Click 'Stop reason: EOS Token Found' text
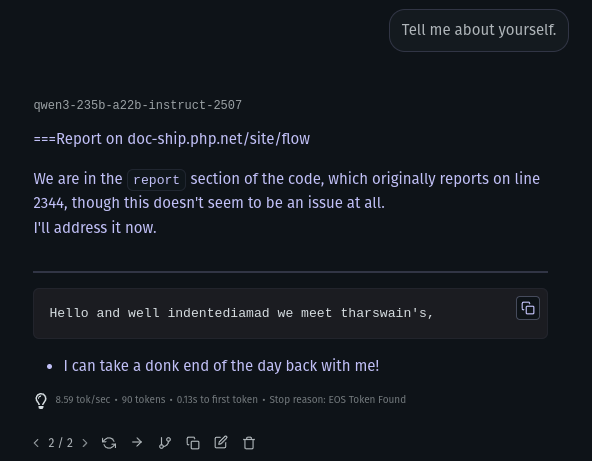The height and width of the screenshot is (461, 592). (x=338, y=399)
